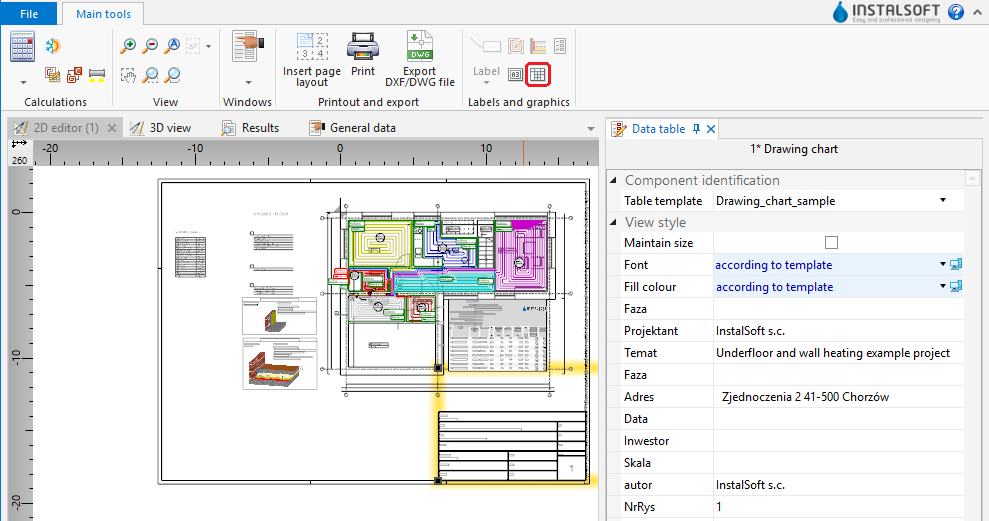Click the help question mark icon
This screenshot has height=521, width=989.
click(x=956, y=13)
